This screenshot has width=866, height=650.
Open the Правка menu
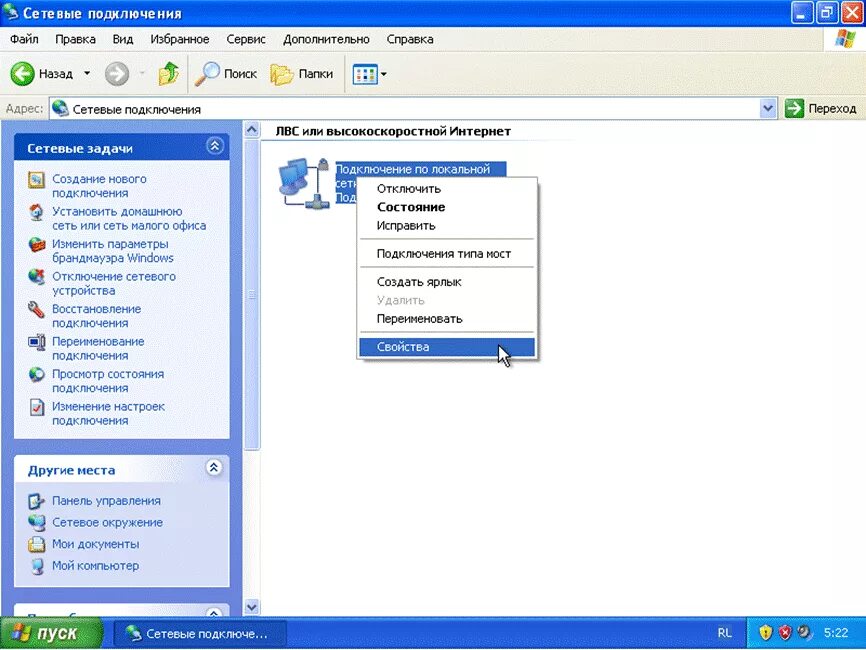(75, 39)
